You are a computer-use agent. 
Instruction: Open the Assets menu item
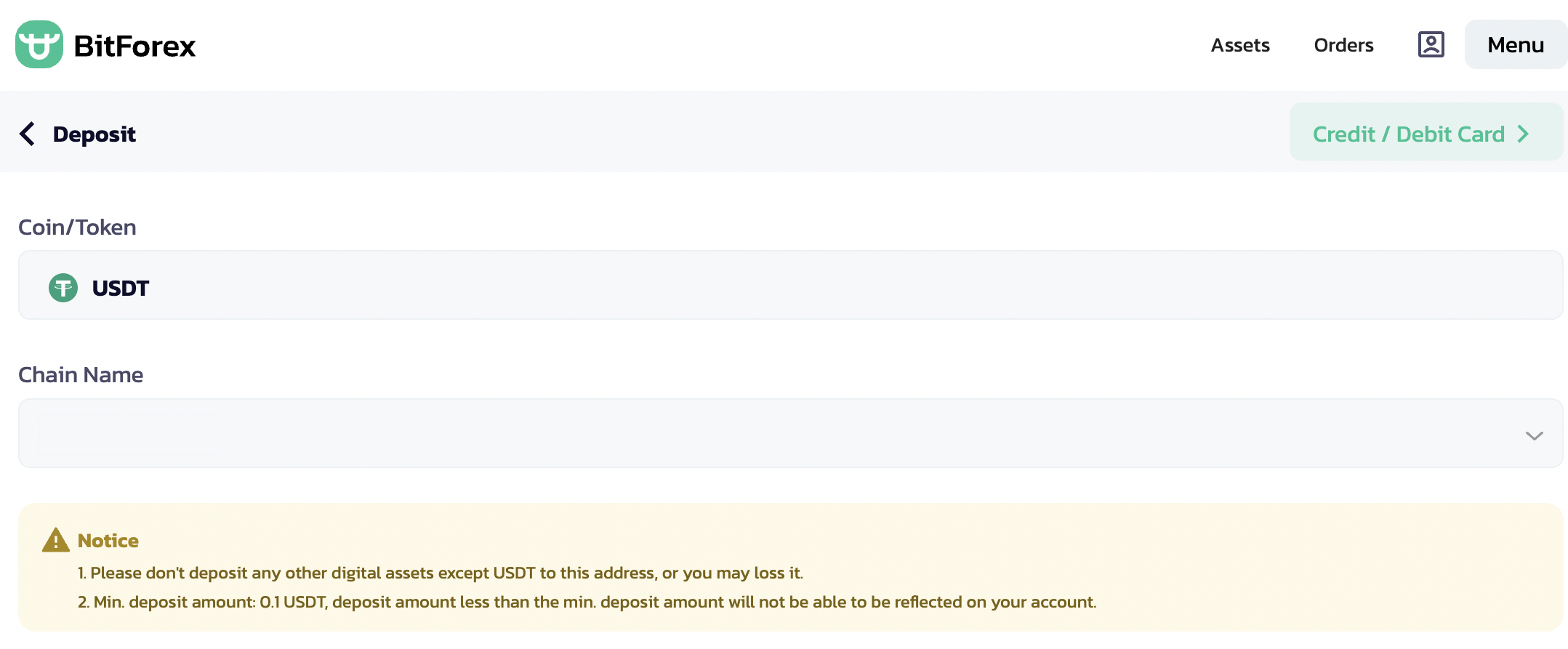click(1240, 45)
